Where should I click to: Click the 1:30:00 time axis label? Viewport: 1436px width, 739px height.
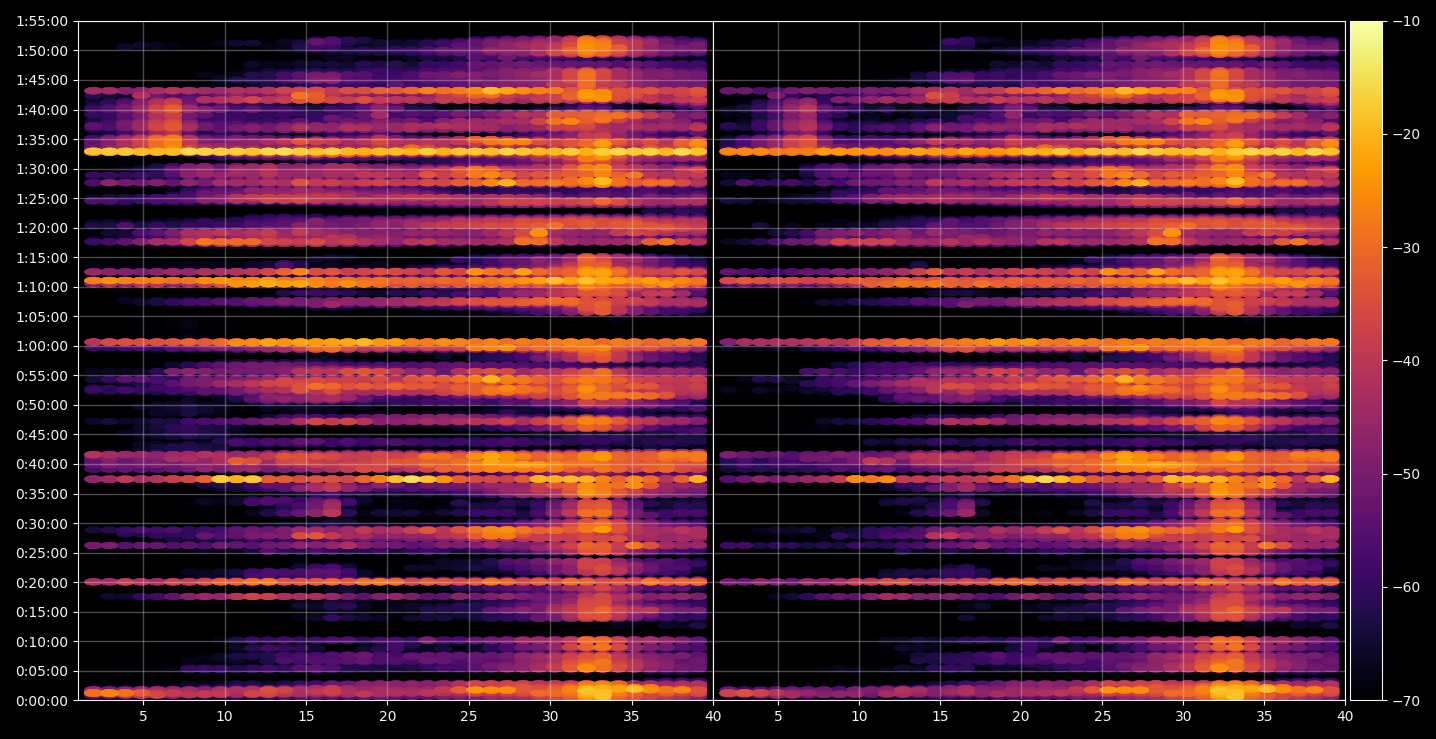pos(42,169)
